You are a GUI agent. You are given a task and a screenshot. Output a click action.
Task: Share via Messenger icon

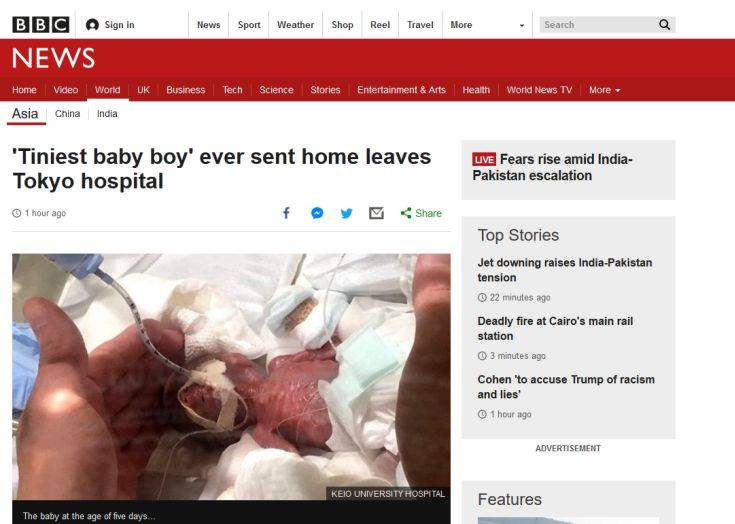tap(317, 213)
